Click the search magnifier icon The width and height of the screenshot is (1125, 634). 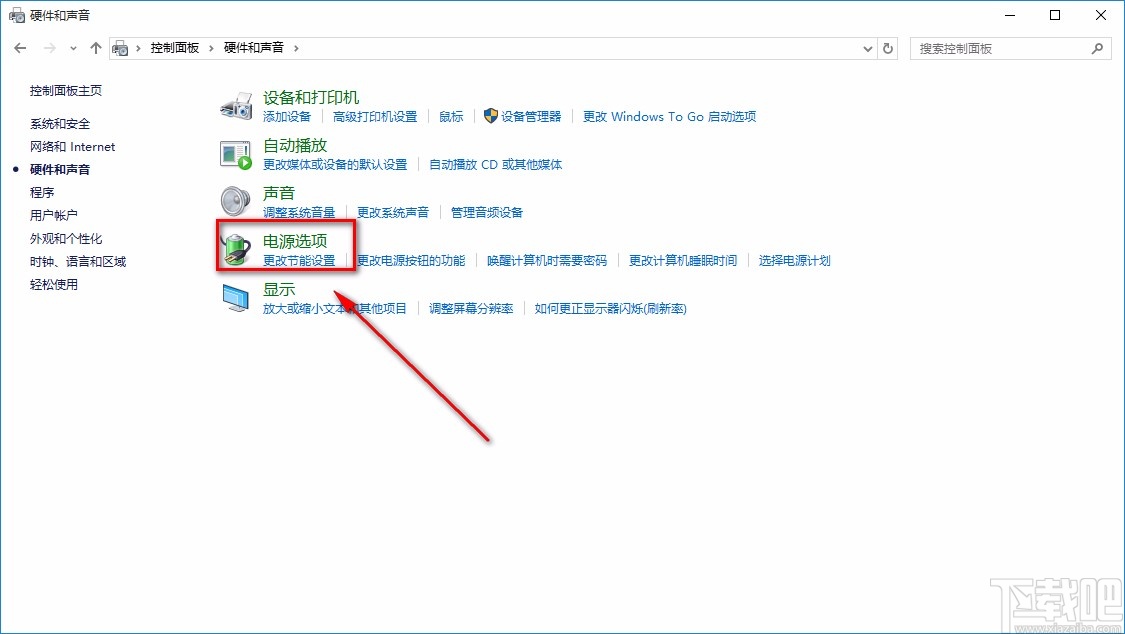[x=1097, y=47]
